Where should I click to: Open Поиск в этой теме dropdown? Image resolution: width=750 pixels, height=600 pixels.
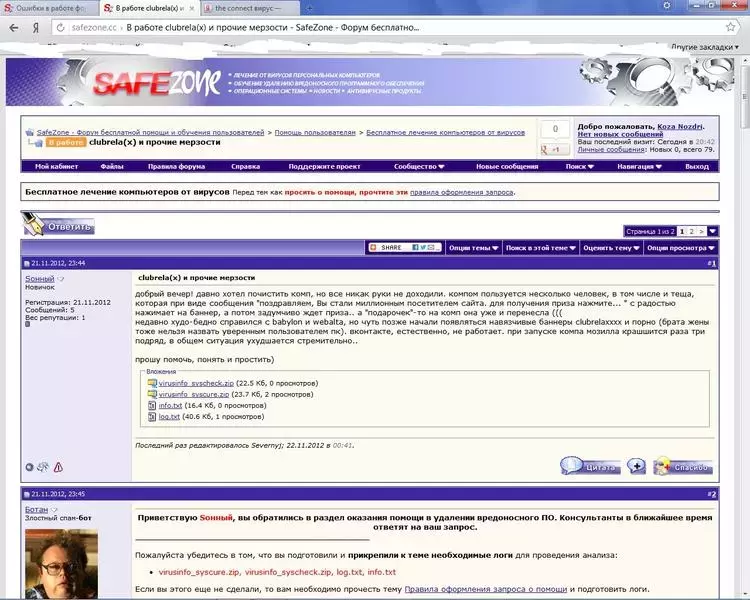click(x=540, y=248)
